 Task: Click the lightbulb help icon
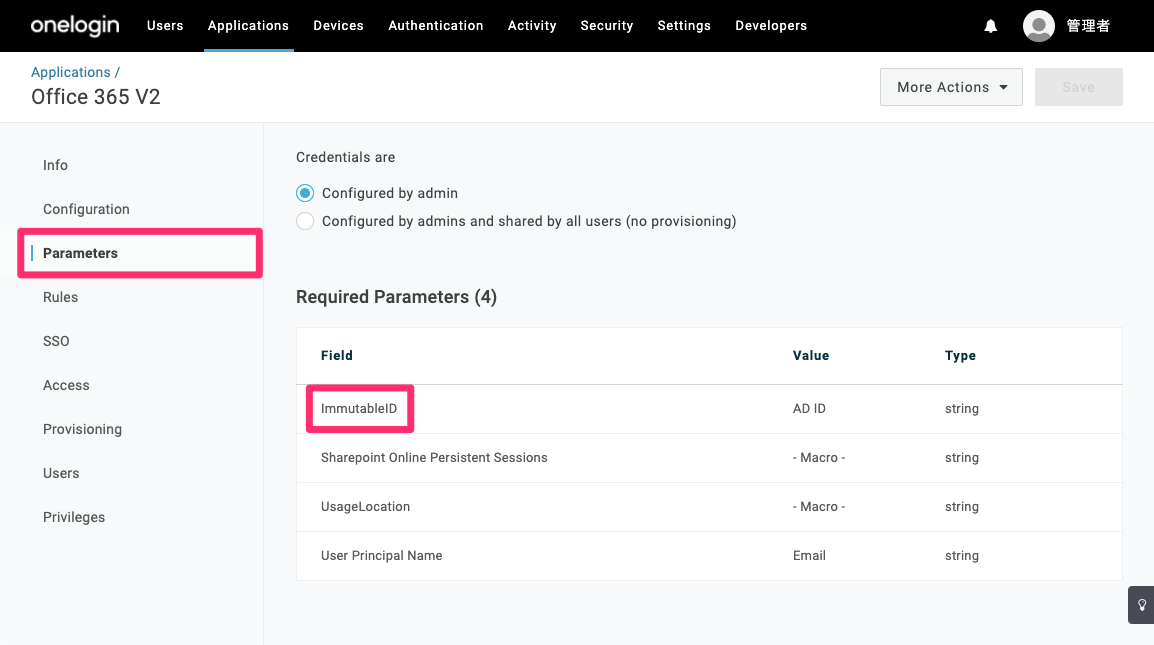(x=1141, y=605)
